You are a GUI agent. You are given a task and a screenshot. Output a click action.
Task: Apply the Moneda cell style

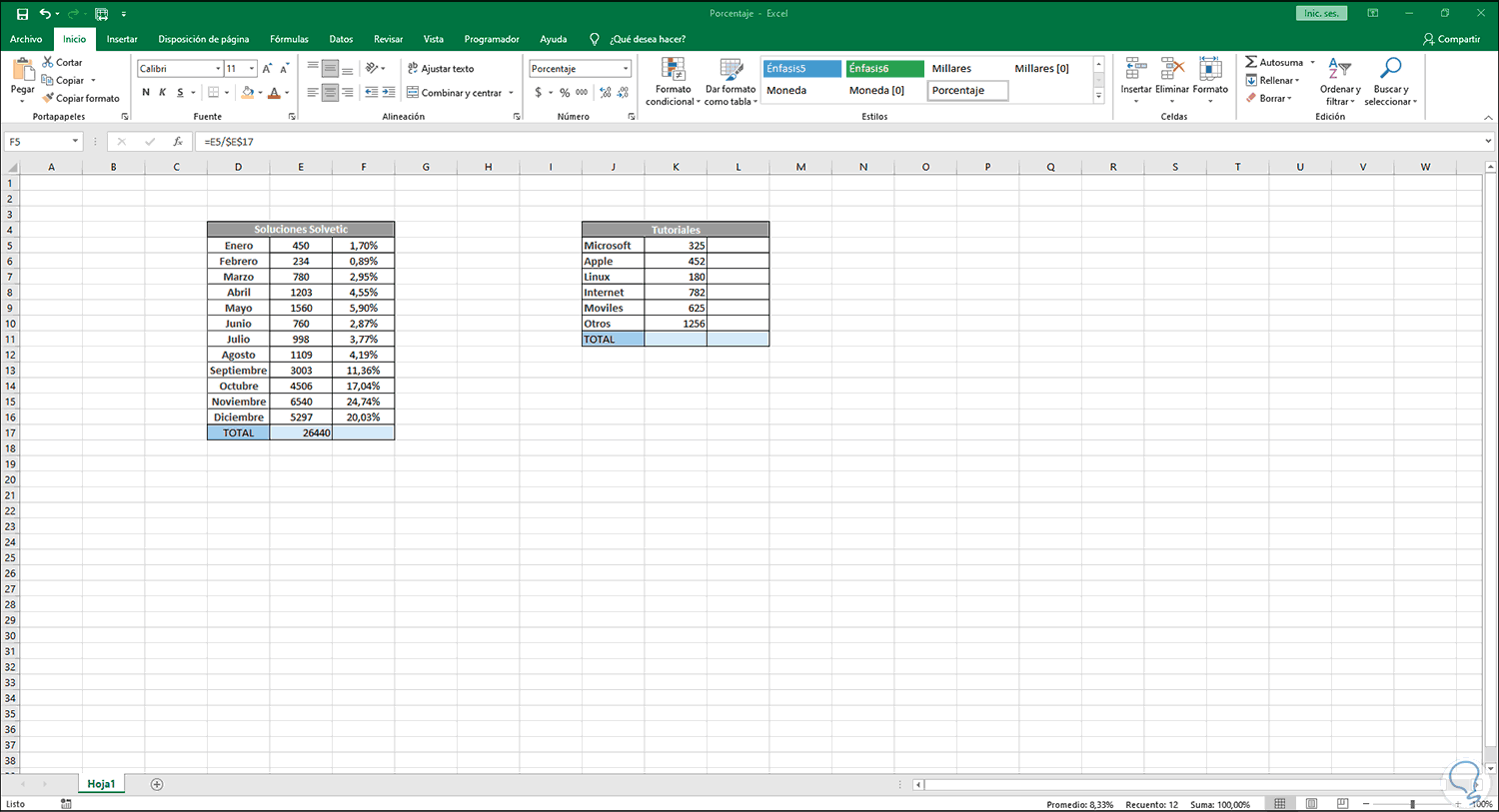pyautogui.click(x=801, y=90)
